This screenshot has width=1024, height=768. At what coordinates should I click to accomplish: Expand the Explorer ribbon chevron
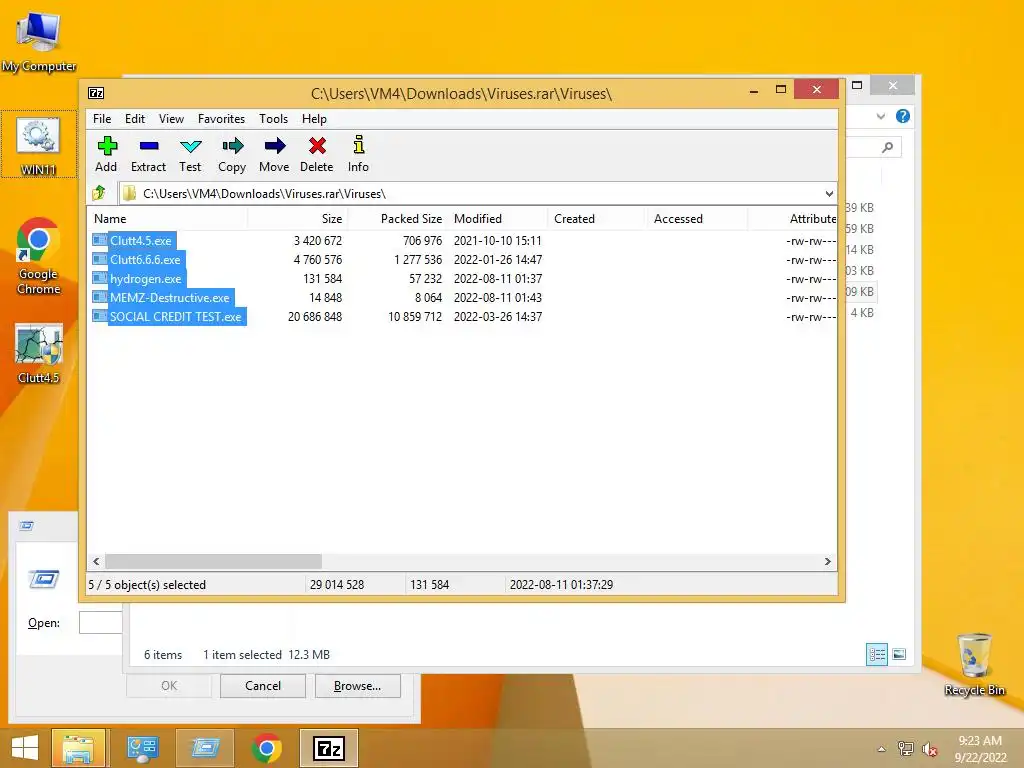(x=881, y=116)
